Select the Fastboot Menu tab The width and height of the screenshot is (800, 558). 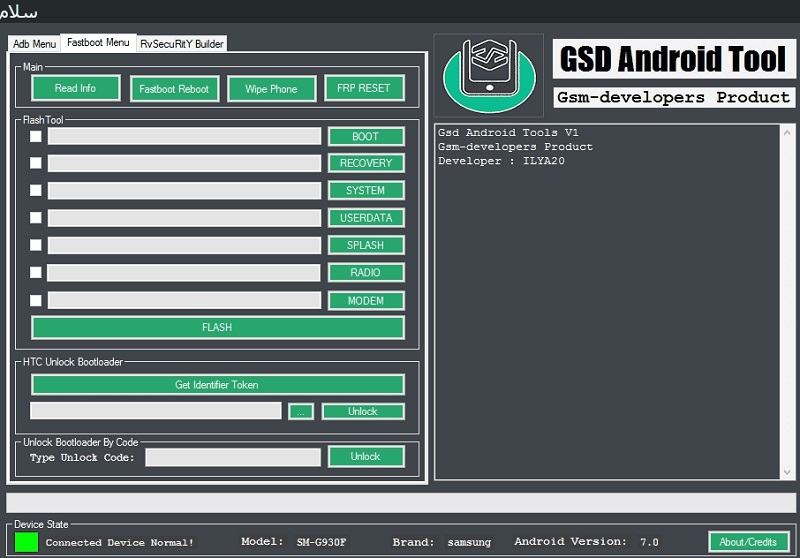point(98,43)
